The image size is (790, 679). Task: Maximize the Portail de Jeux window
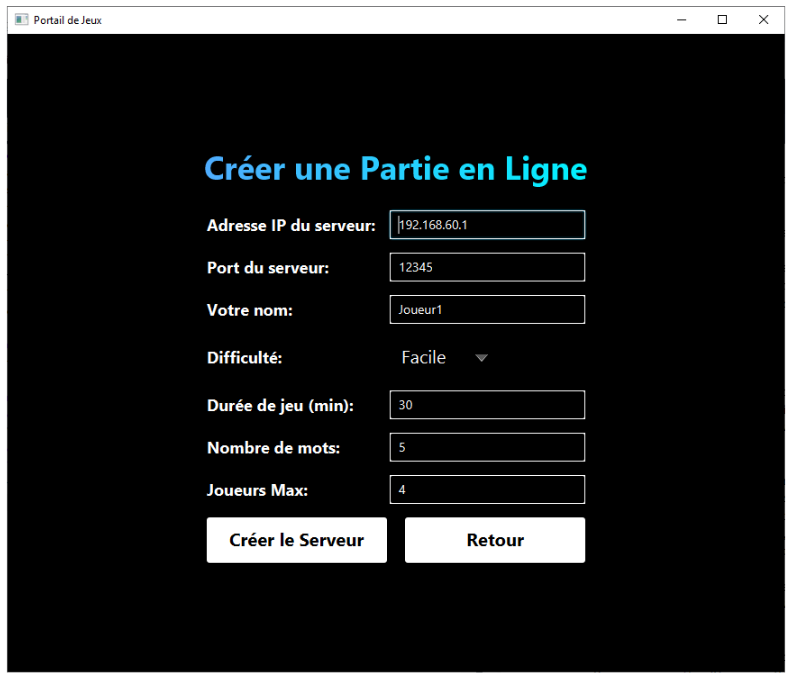pos(722,20)
